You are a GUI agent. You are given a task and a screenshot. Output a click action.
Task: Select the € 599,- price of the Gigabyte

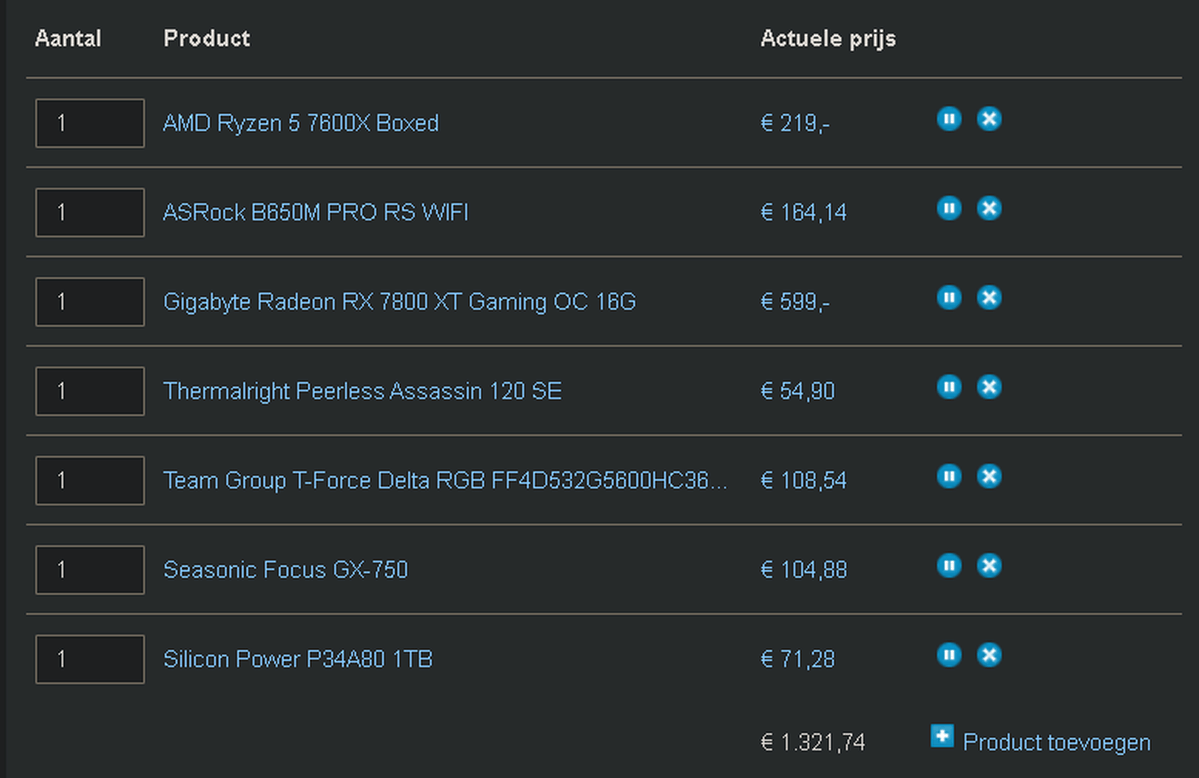click(x=795, y=302)
